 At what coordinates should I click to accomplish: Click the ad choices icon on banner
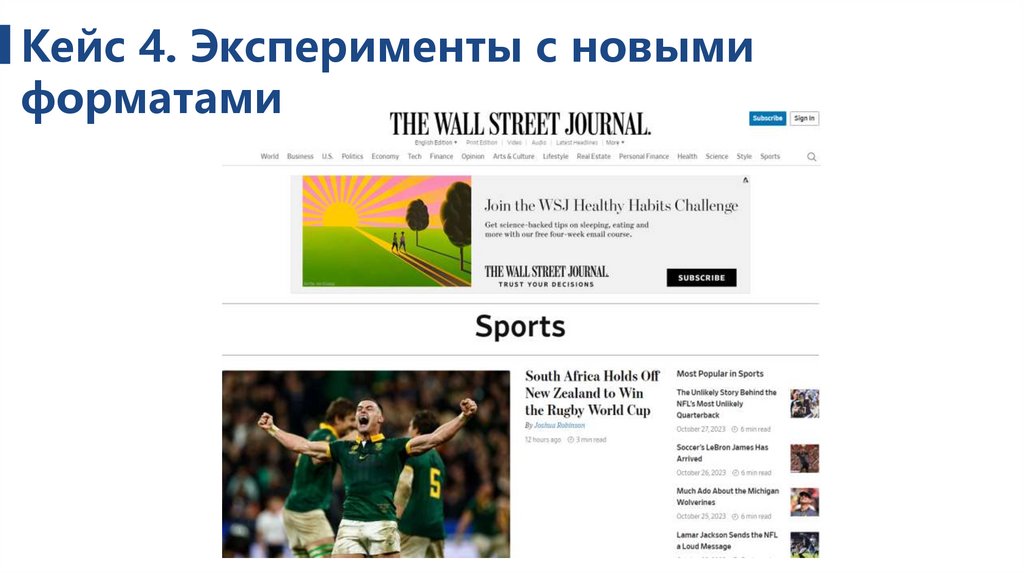pyautogui.click(x=745, y=180)
